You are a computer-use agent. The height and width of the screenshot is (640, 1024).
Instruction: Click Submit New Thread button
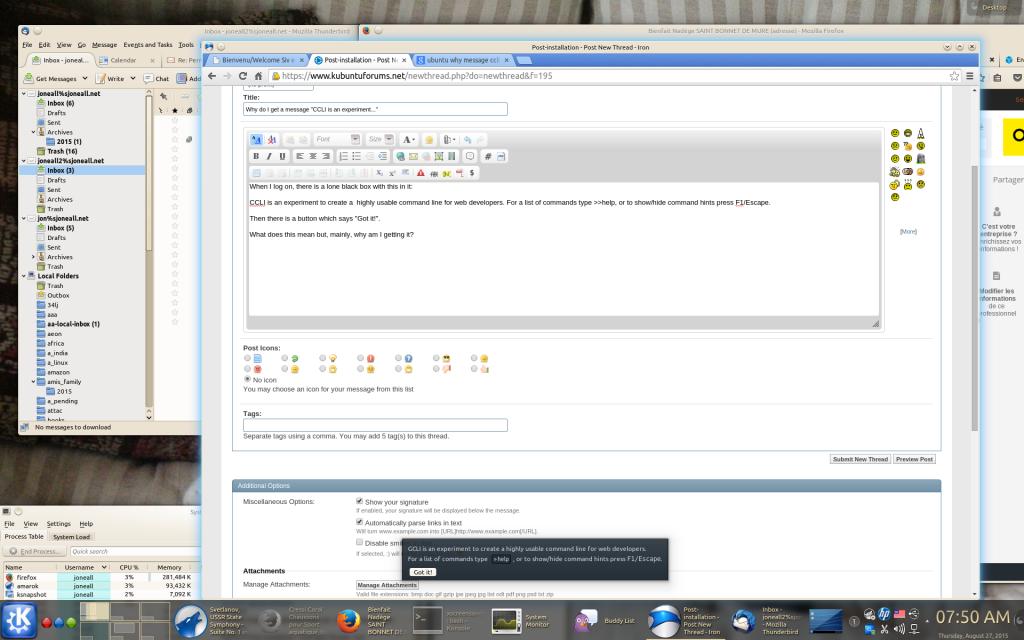pos(860,459)
